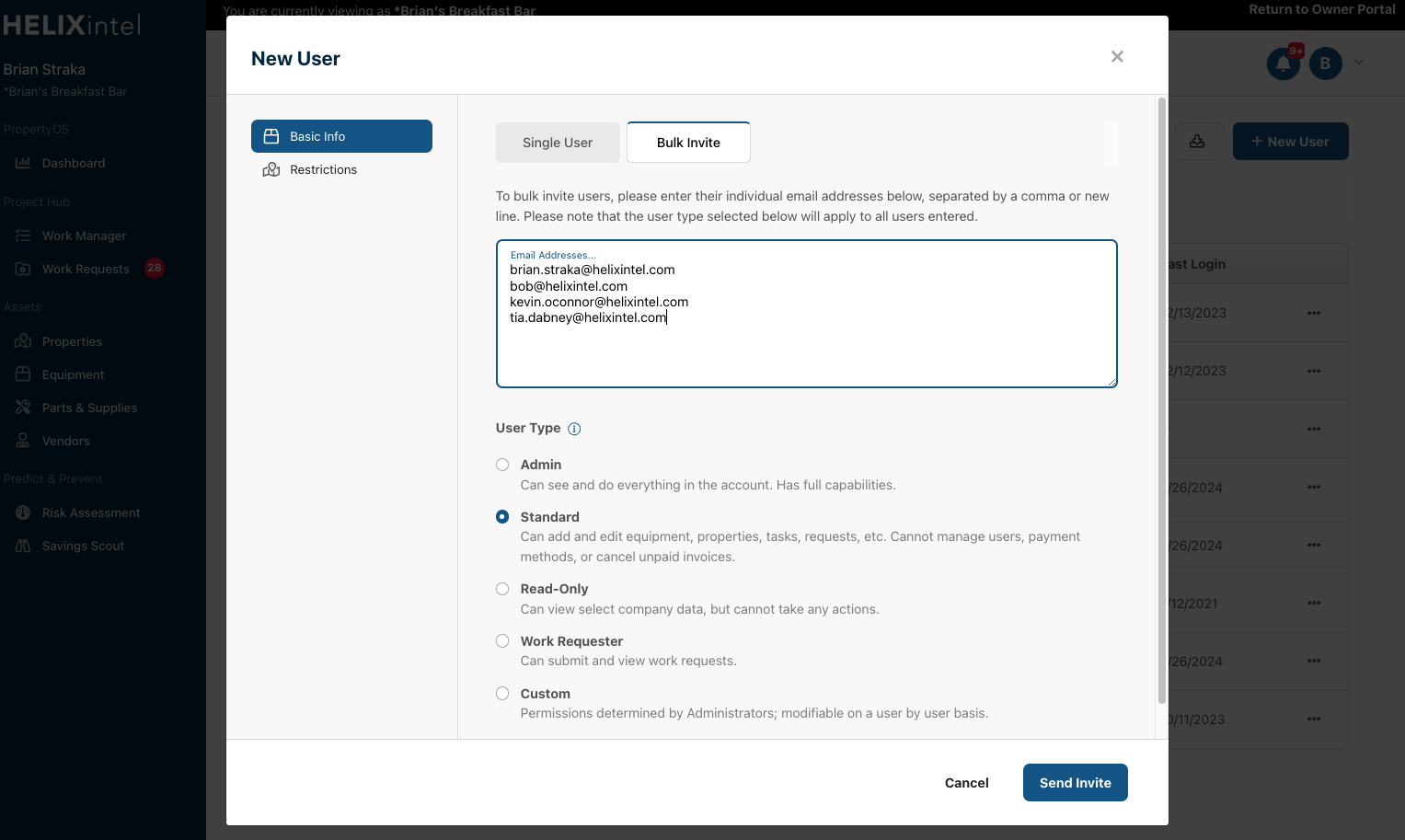Open the Risk Assessment tool
Image resolution: width=1405 pixels, height=840 pixels.
tap(90, 512)
